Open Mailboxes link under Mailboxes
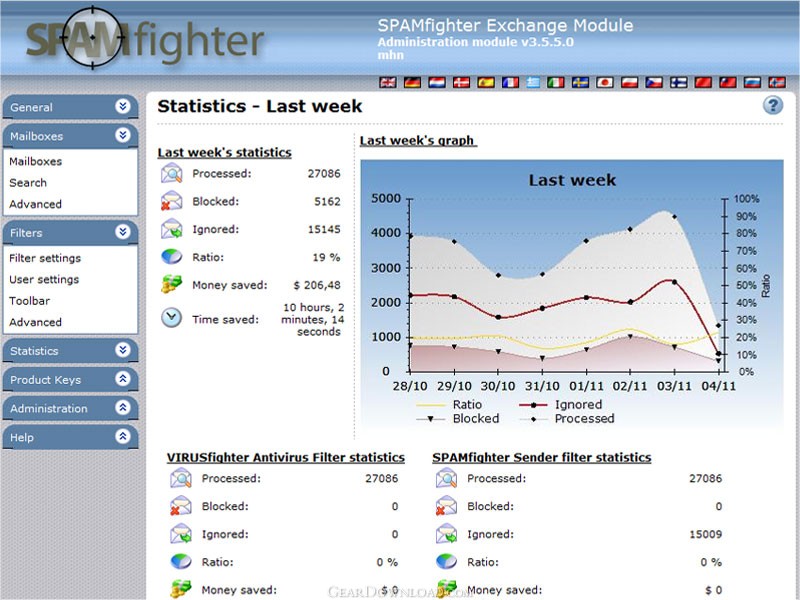The height and width of the screenshot is (600, 800). [x=35, y=161]
